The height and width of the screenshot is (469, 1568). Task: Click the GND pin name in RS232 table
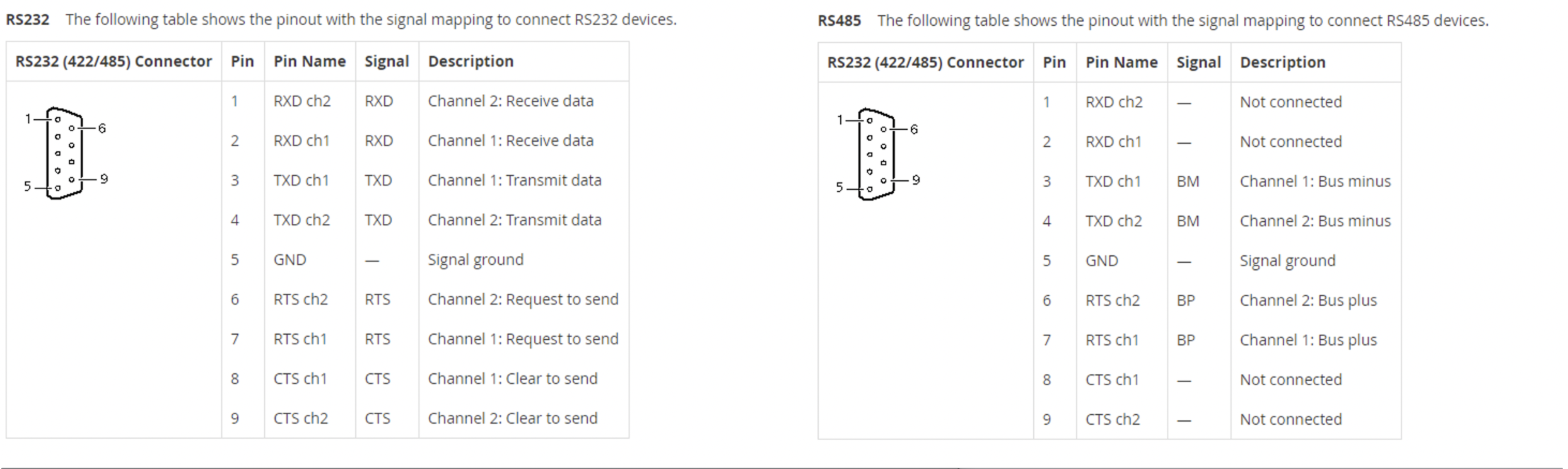click(290, 260)
